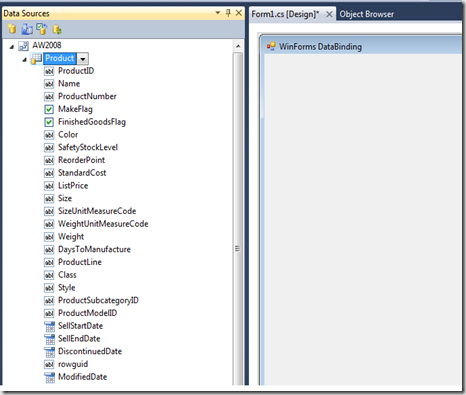Close the Data Sources panel

click(x=239, y=13)
